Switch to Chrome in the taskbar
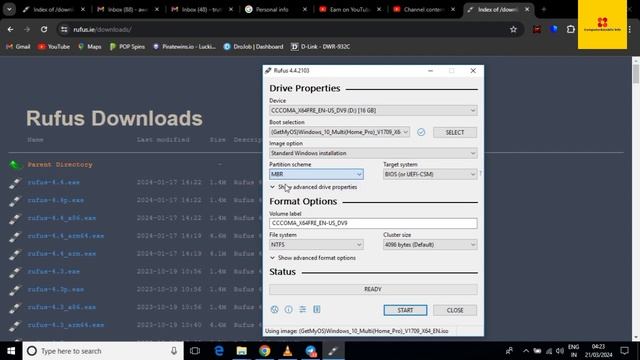This screenshot has width=640, height=360. [x=264, y=351]
